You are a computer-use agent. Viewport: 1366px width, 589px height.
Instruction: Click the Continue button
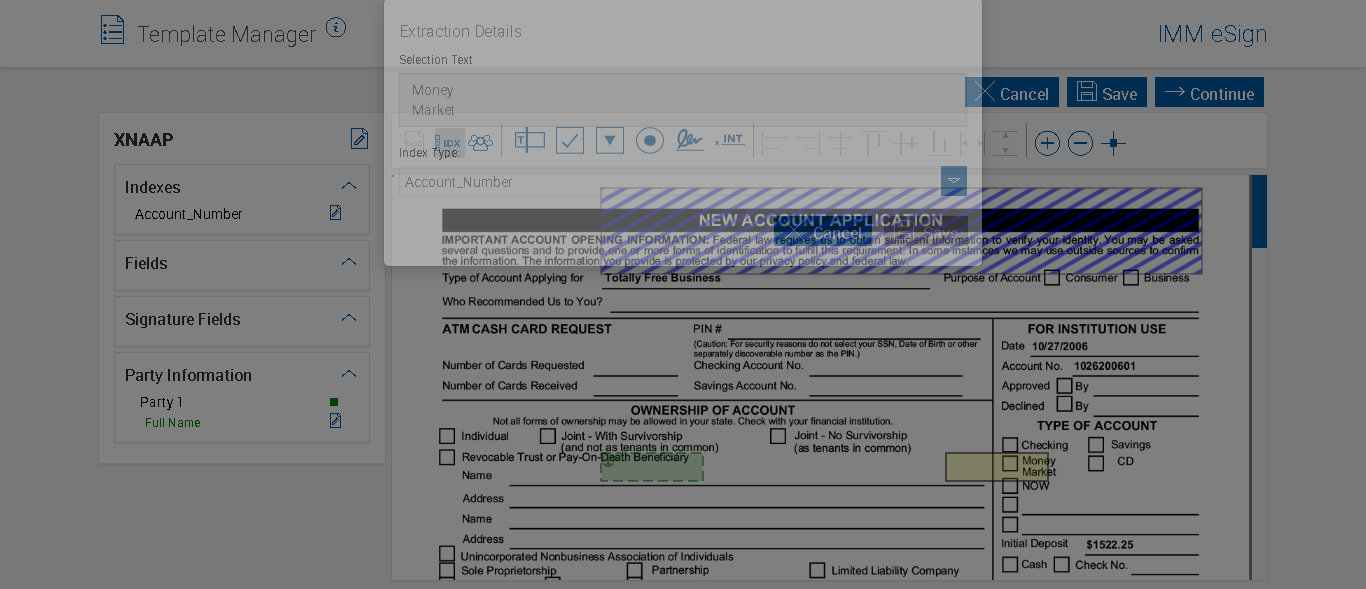click(1209, 93)
